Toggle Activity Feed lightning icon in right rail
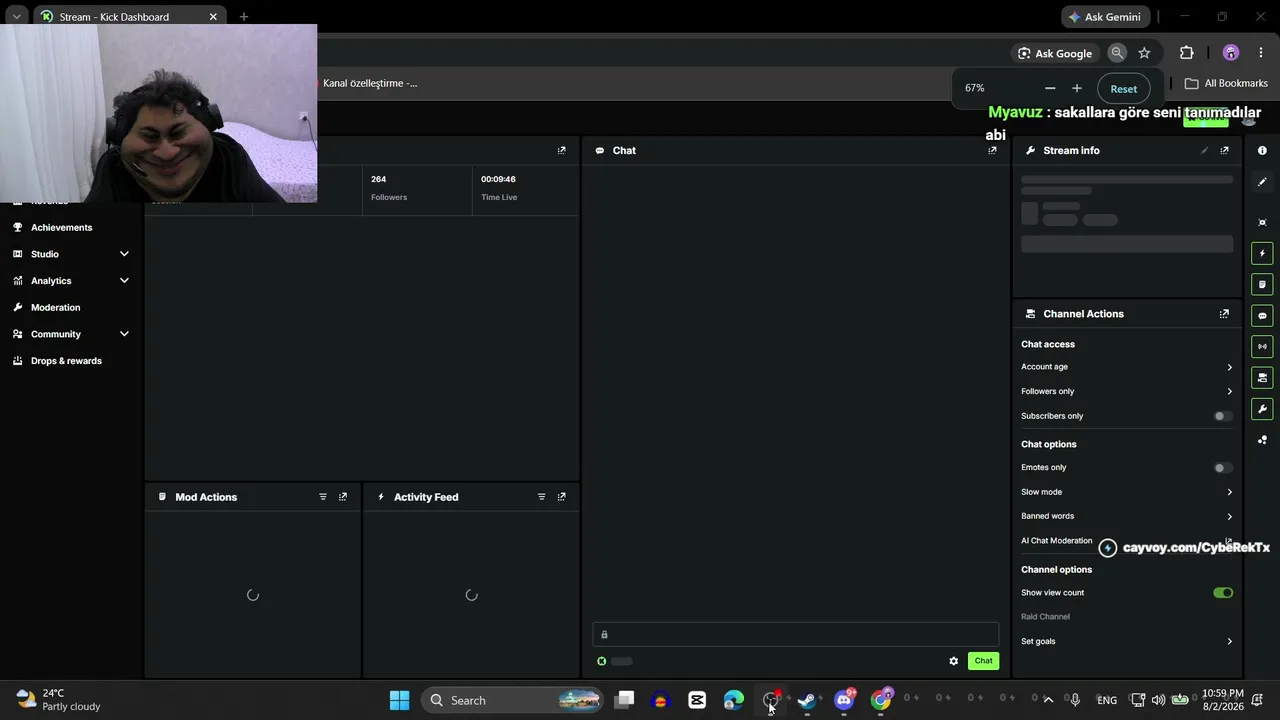 click(x=1262, y=254)
